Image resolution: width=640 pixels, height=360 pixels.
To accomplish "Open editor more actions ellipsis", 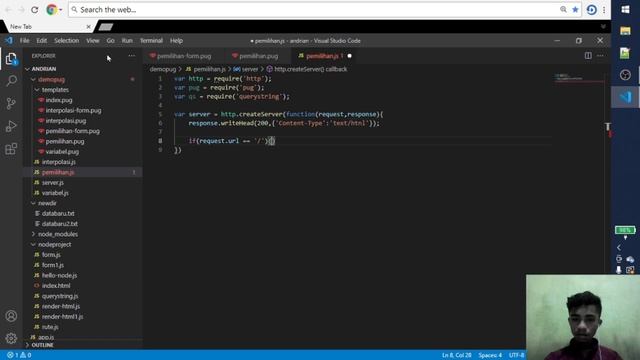I will (x=600, y=56).
